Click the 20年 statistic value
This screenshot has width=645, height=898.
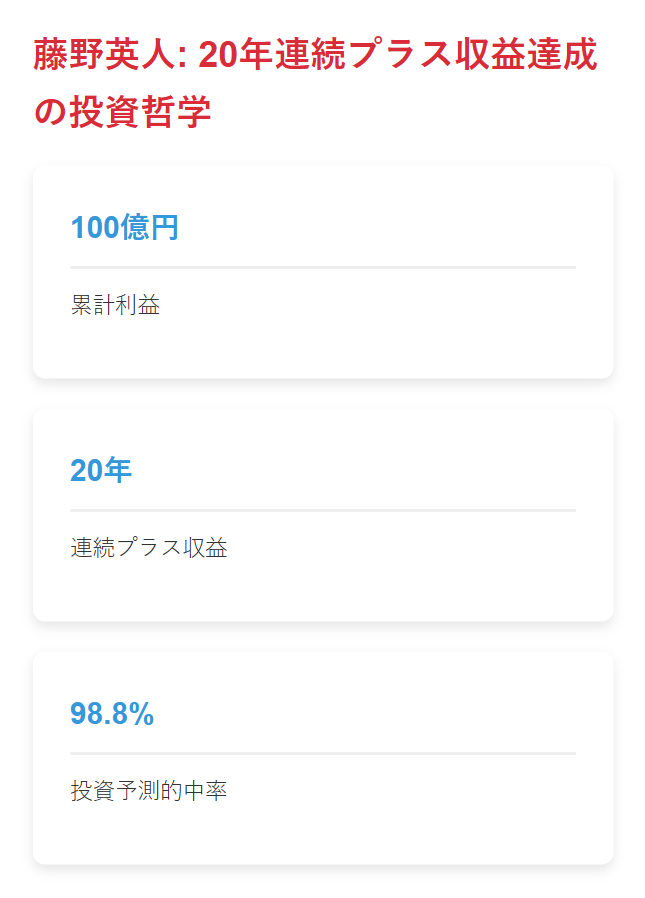[101, 470]
